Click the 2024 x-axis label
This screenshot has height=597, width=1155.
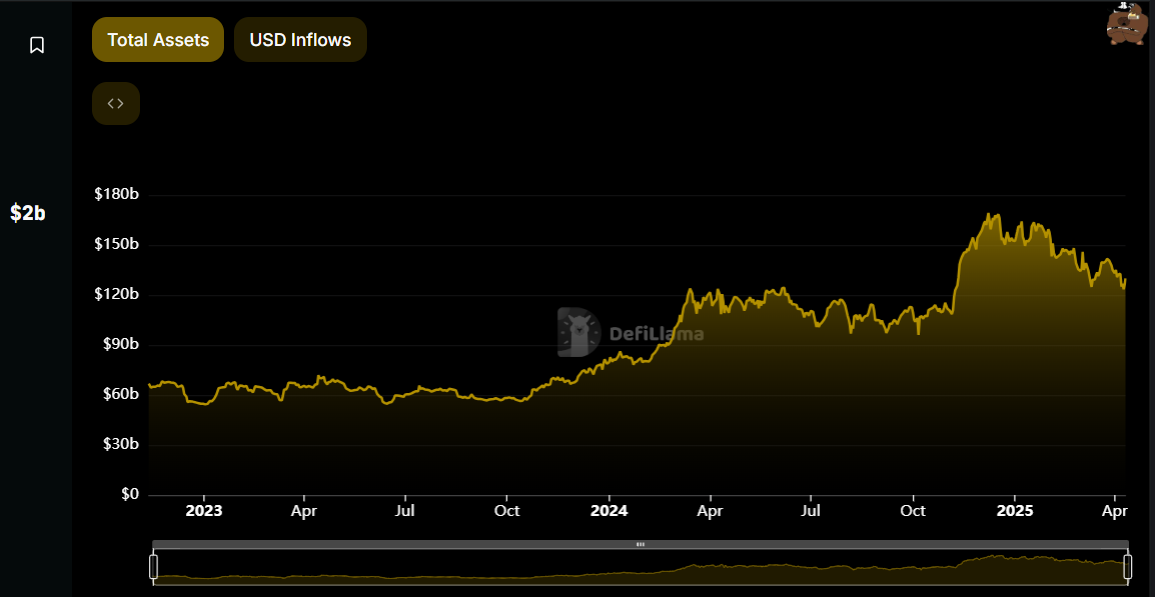click(x=609, y=511)
